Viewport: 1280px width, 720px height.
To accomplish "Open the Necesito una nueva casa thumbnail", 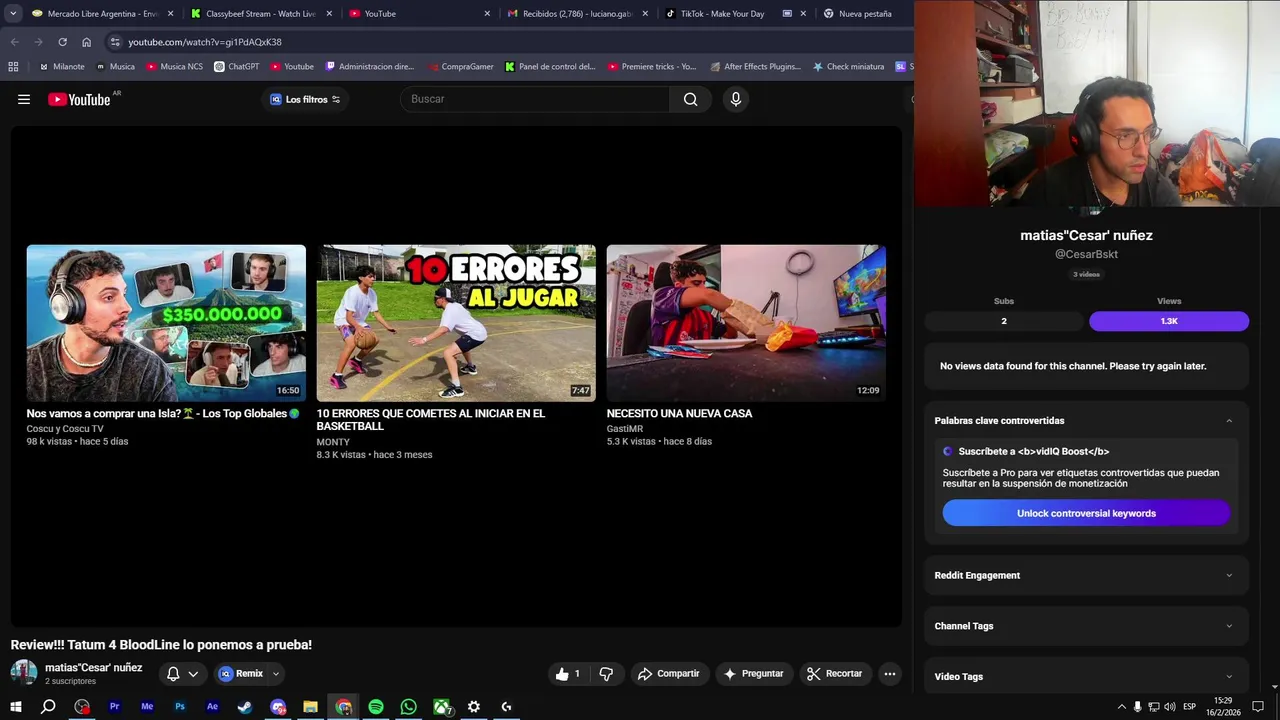I will tap(746, 323).
